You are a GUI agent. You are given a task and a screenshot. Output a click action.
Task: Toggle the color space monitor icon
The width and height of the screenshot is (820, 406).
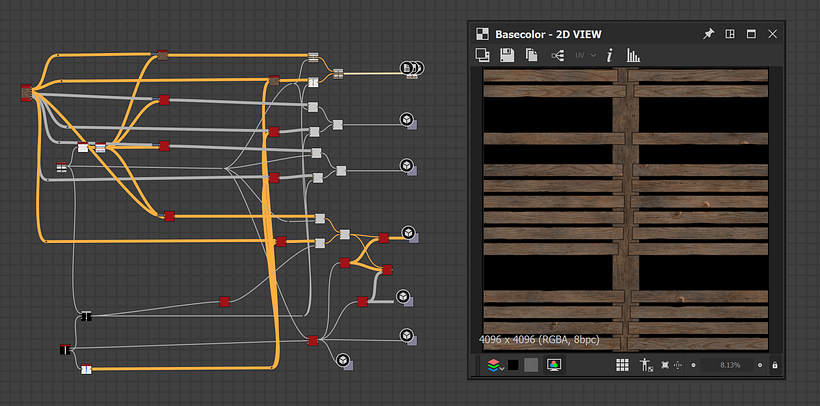[553, 365]
